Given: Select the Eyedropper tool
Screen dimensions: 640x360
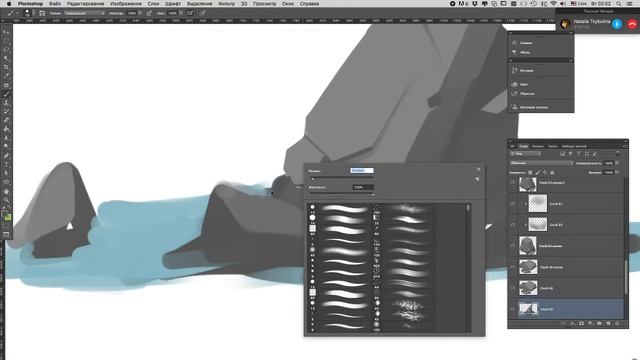Looking at the screenshot, I should point(6,76).
